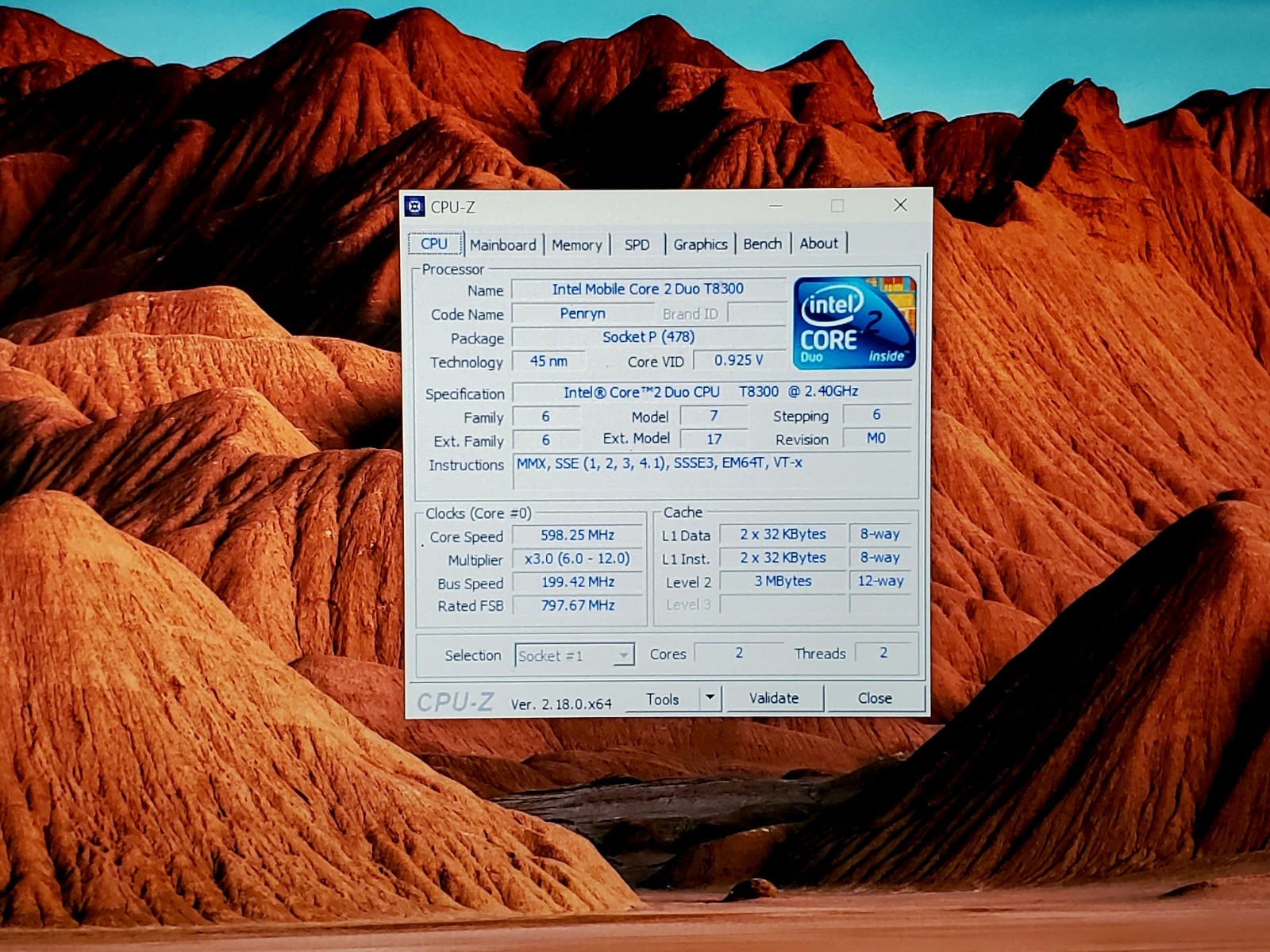Click the L1 Inst. 8-way associativity value
The height and width of the screenshot is (952, 1270).
[x=880, y=558]
